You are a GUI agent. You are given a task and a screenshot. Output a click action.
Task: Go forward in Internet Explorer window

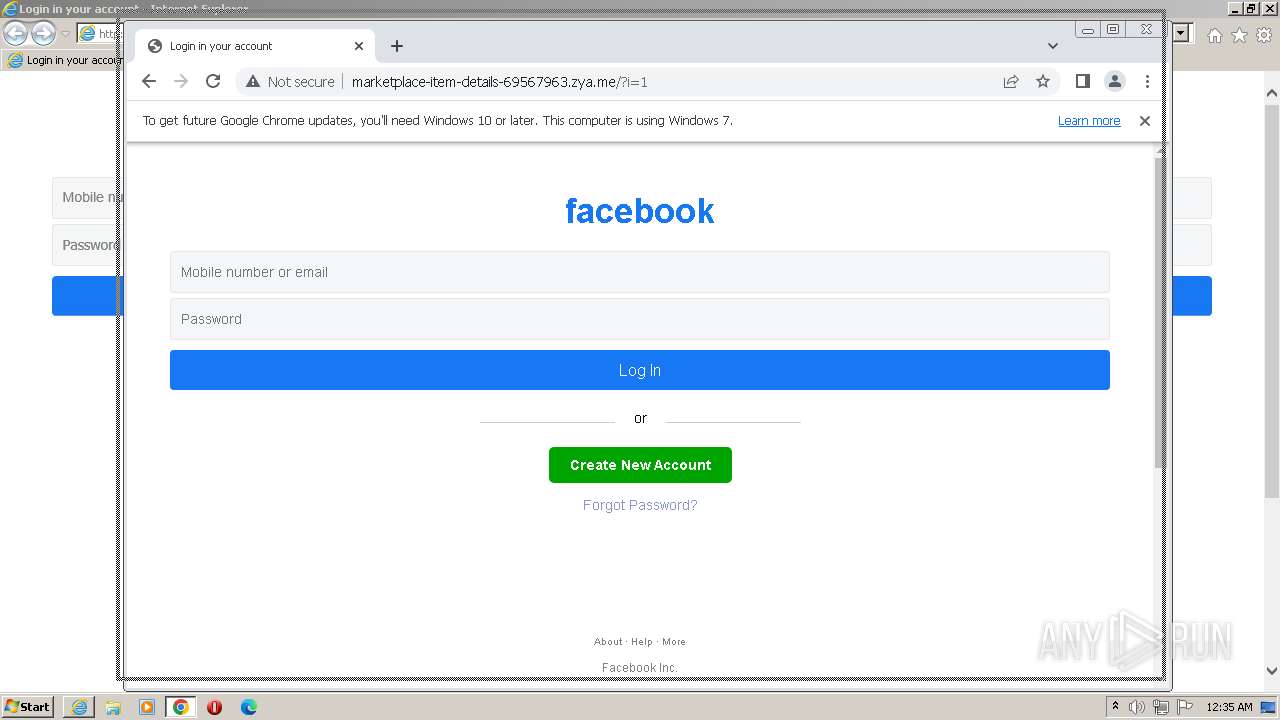point(43,34)
